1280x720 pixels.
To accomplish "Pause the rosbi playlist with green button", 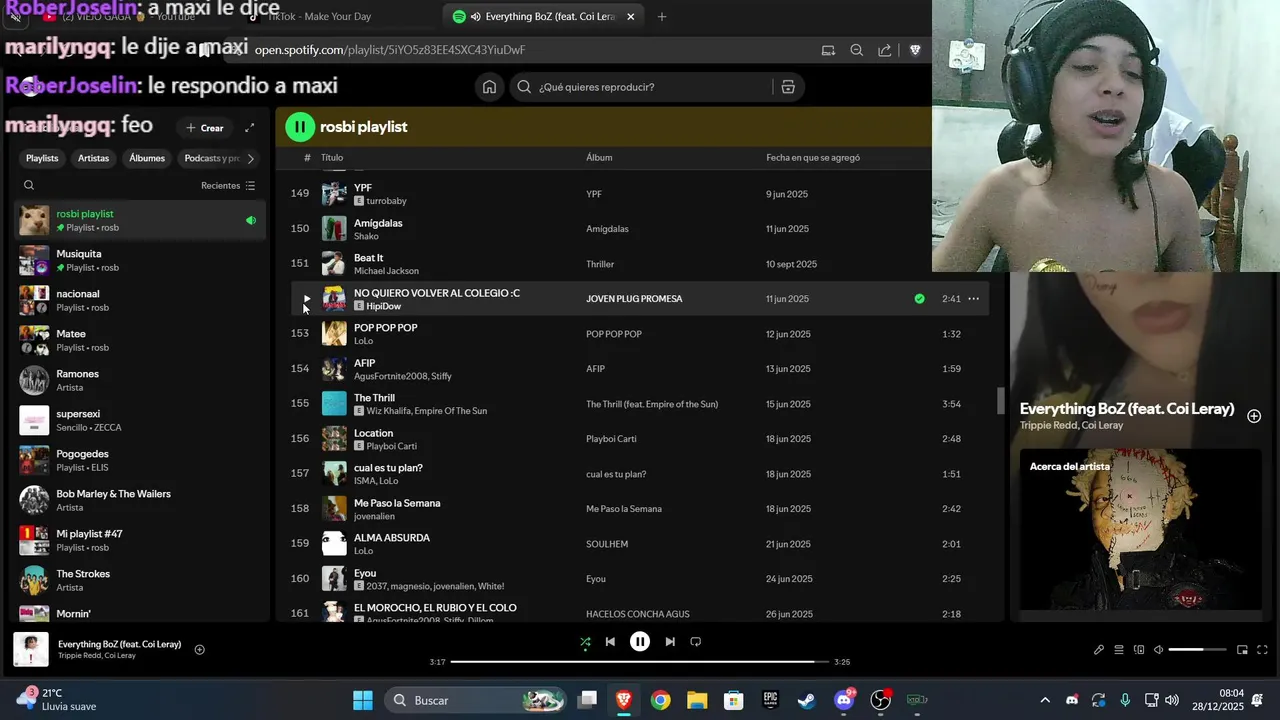I will (300, 127).
